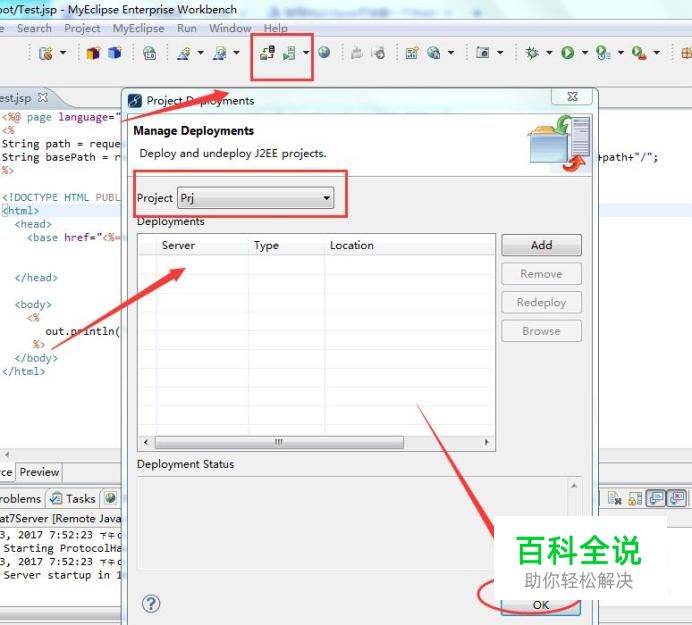Open the Run/Stop Servers toolbar icon
This screenshot has width=692, height=625.
[x=289, y=53]
